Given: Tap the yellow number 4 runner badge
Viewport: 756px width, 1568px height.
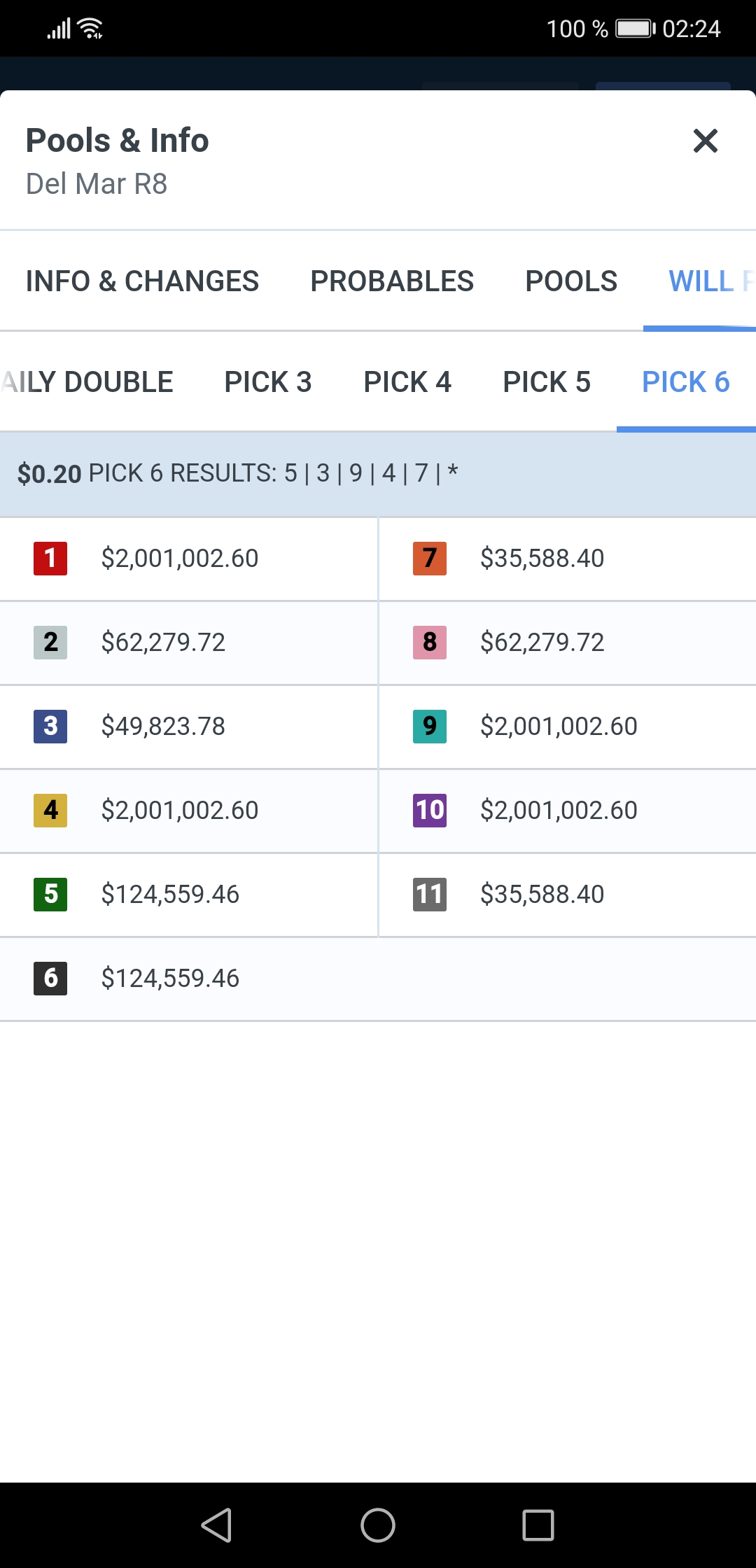Looking at the screenshot, I should click(50, 811).
